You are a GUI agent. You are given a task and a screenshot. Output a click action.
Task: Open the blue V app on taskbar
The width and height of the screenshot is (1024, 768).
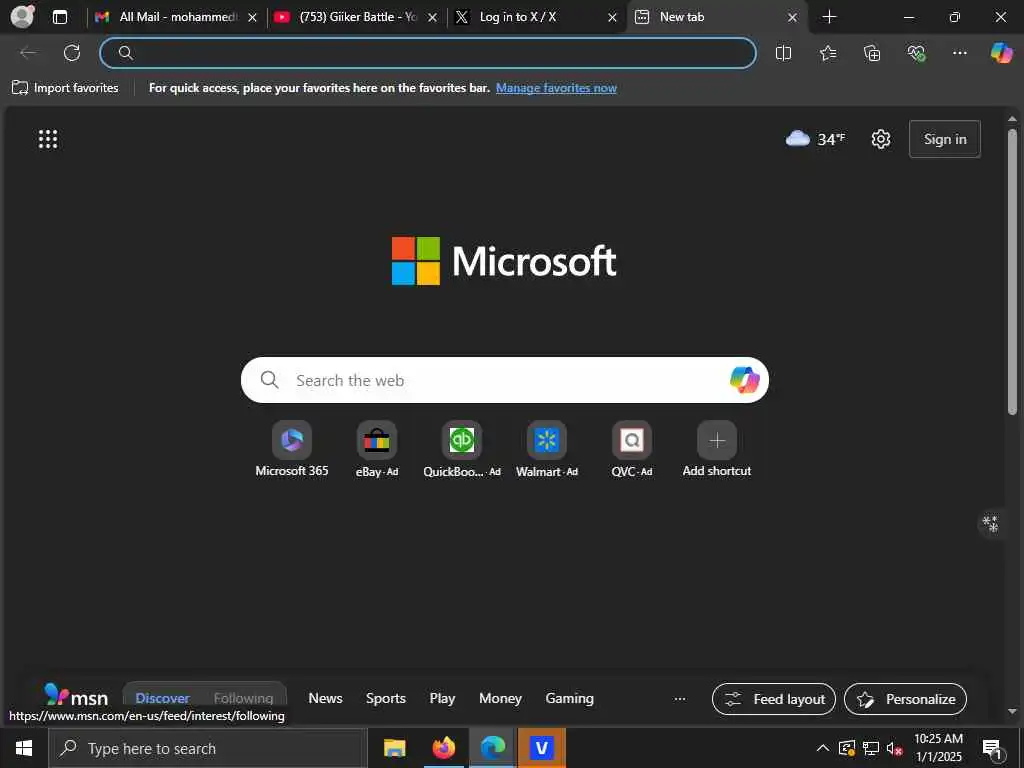541,748
